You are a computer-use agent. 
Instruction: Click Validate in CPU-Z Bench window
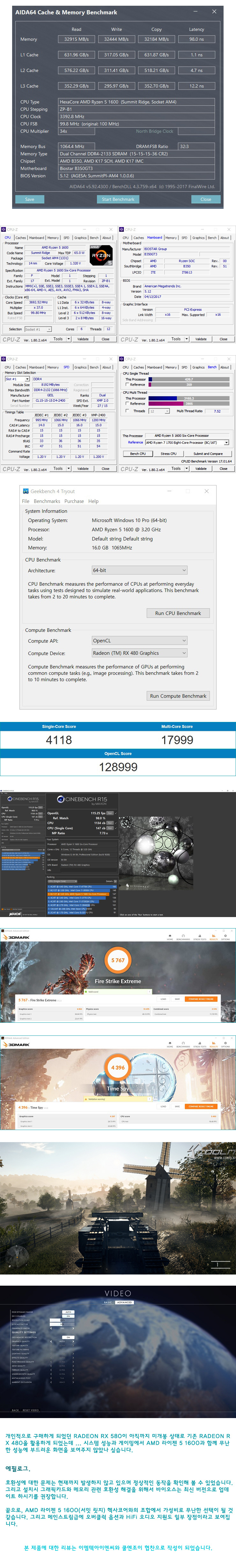click(201, 469)
